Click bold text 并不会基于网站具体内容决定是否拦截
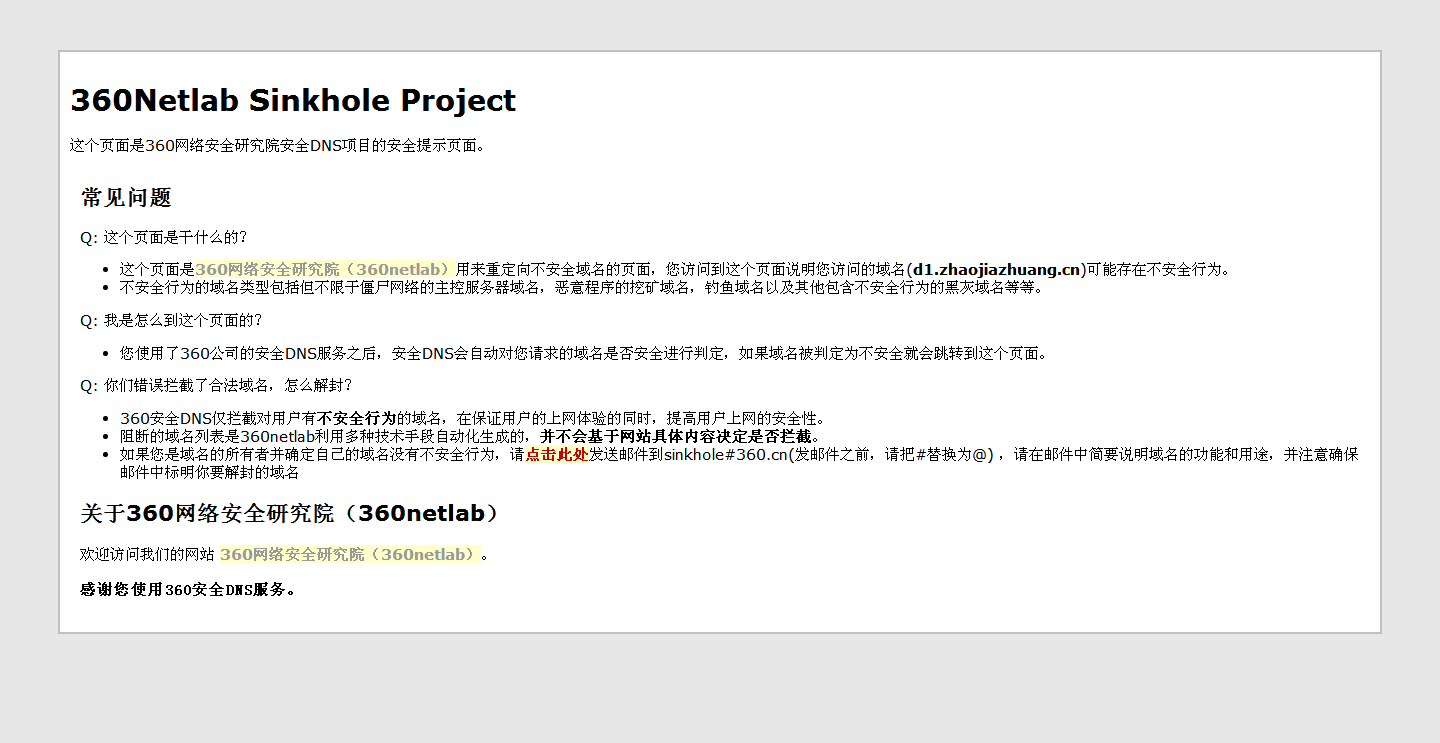 [676, 436]
